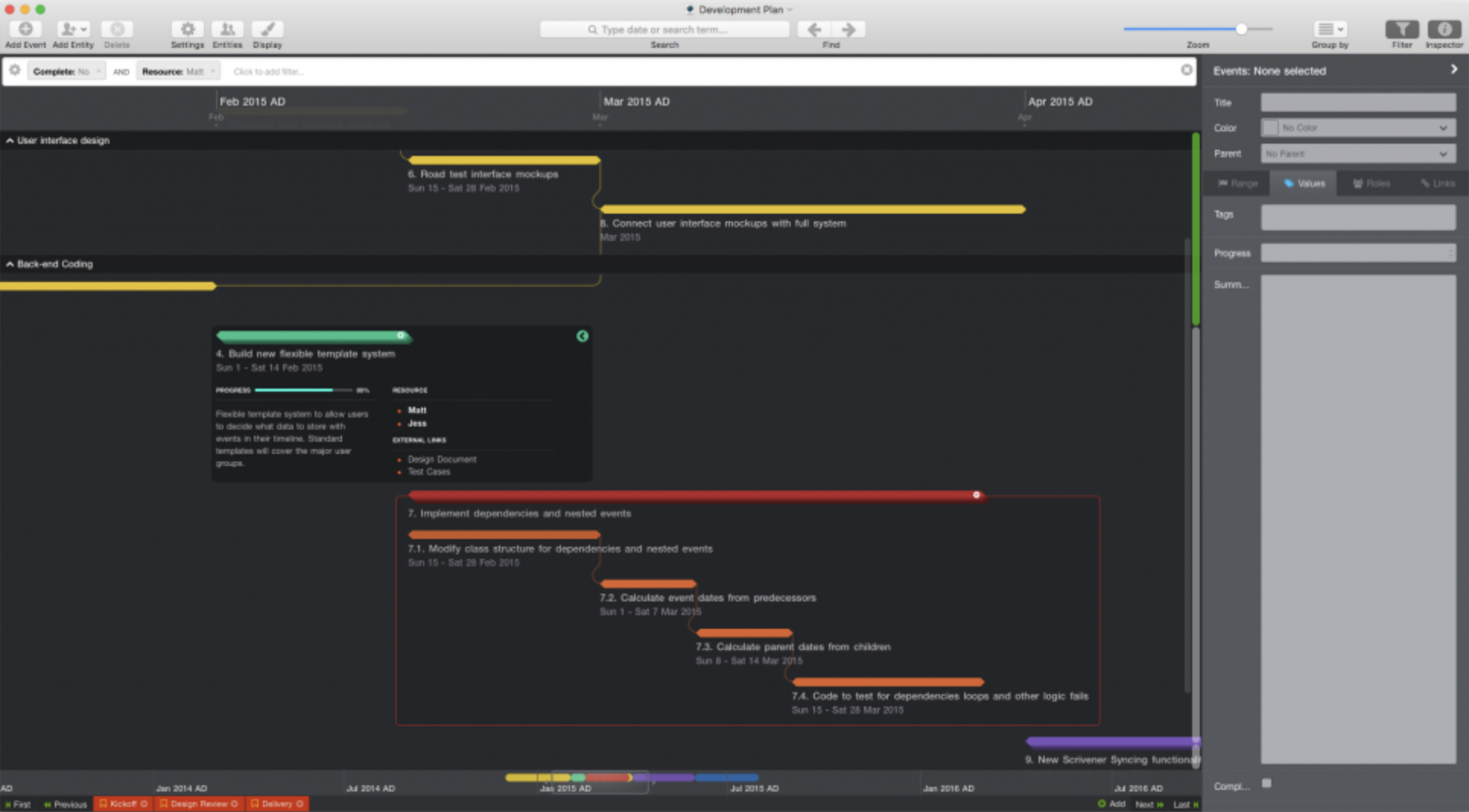This screenshot has height=812, width=1469.
Task: Switch to the Values inspector tab
Action: point(1303,183)
